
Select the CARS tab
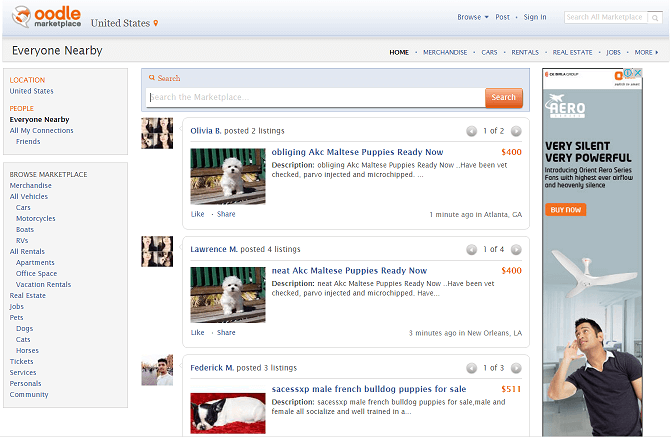coord(489,52)
